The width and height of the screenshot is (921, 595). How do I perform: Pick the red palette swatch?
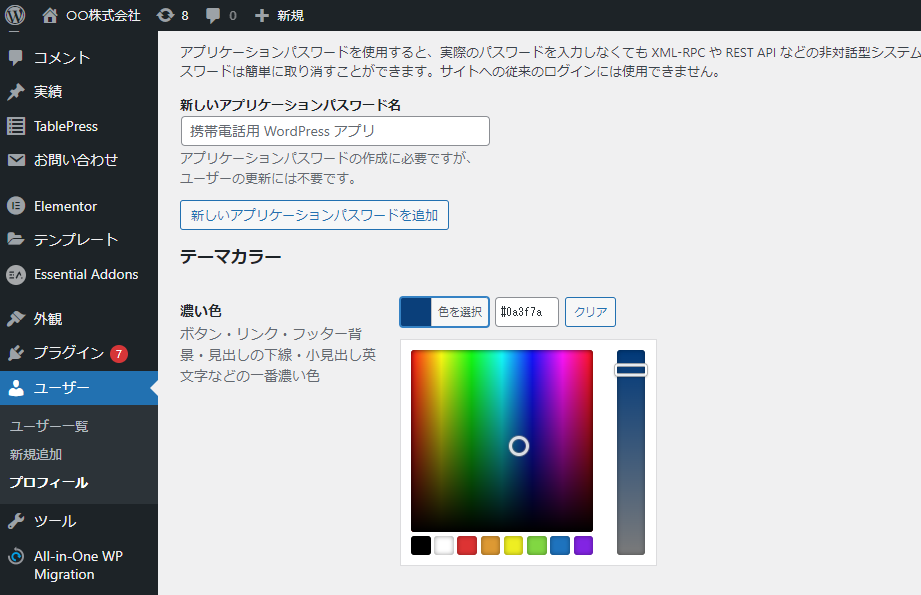point(467,545)
